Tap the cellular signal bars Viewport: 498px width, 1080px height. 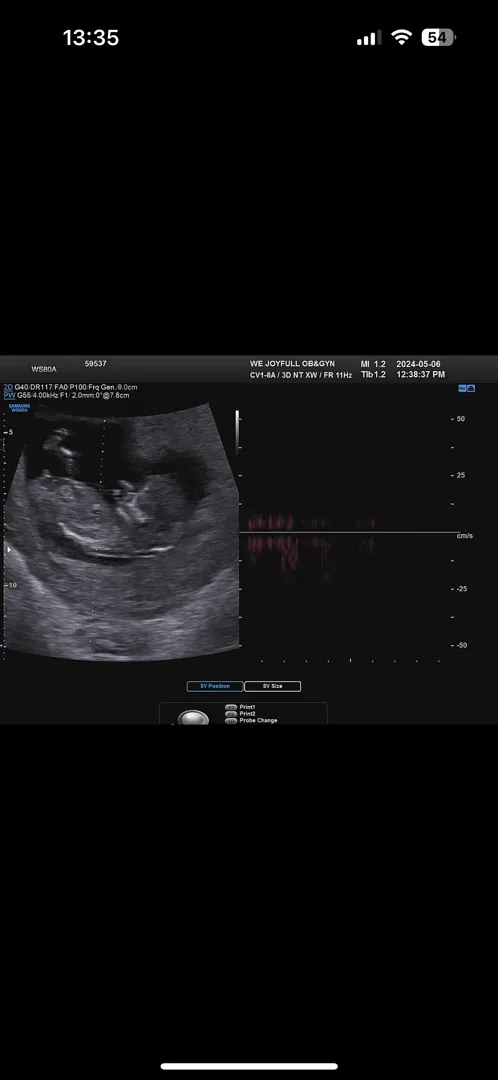pos(369,39)
